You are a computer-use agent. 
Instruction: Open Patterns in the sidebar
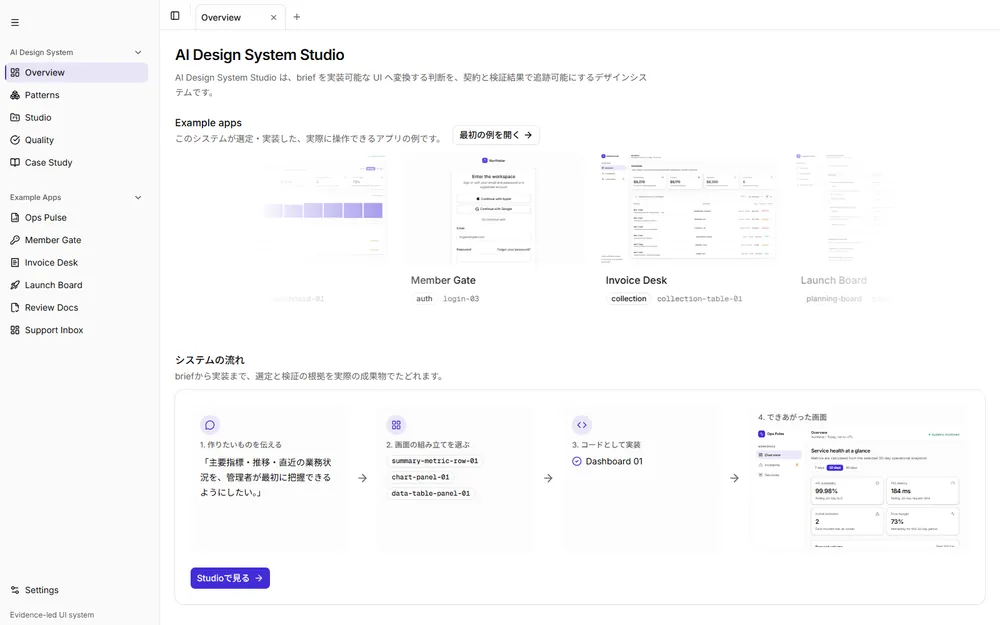[77, 95]
